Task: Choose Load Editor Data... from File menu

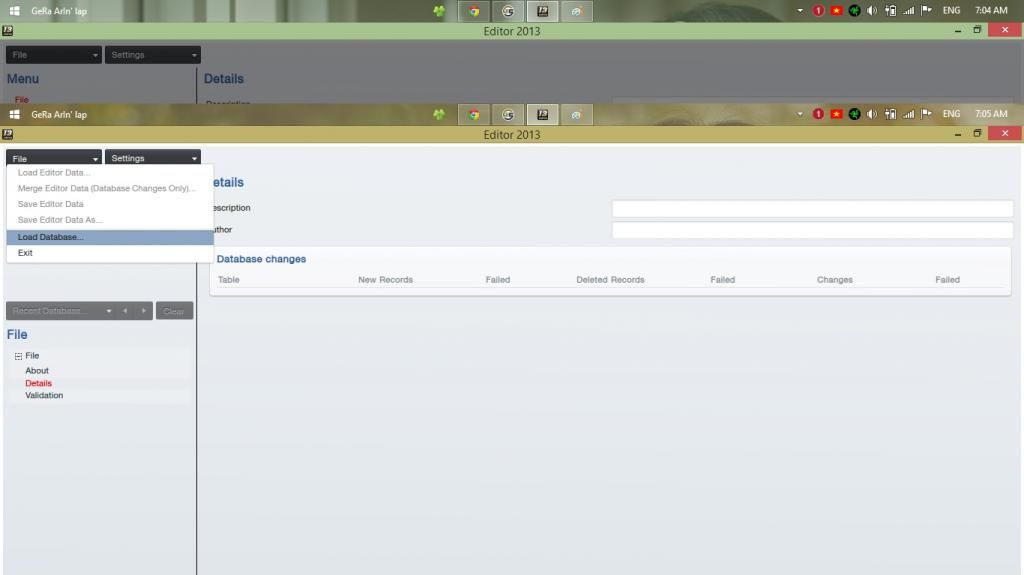Action: click(110, 172)
